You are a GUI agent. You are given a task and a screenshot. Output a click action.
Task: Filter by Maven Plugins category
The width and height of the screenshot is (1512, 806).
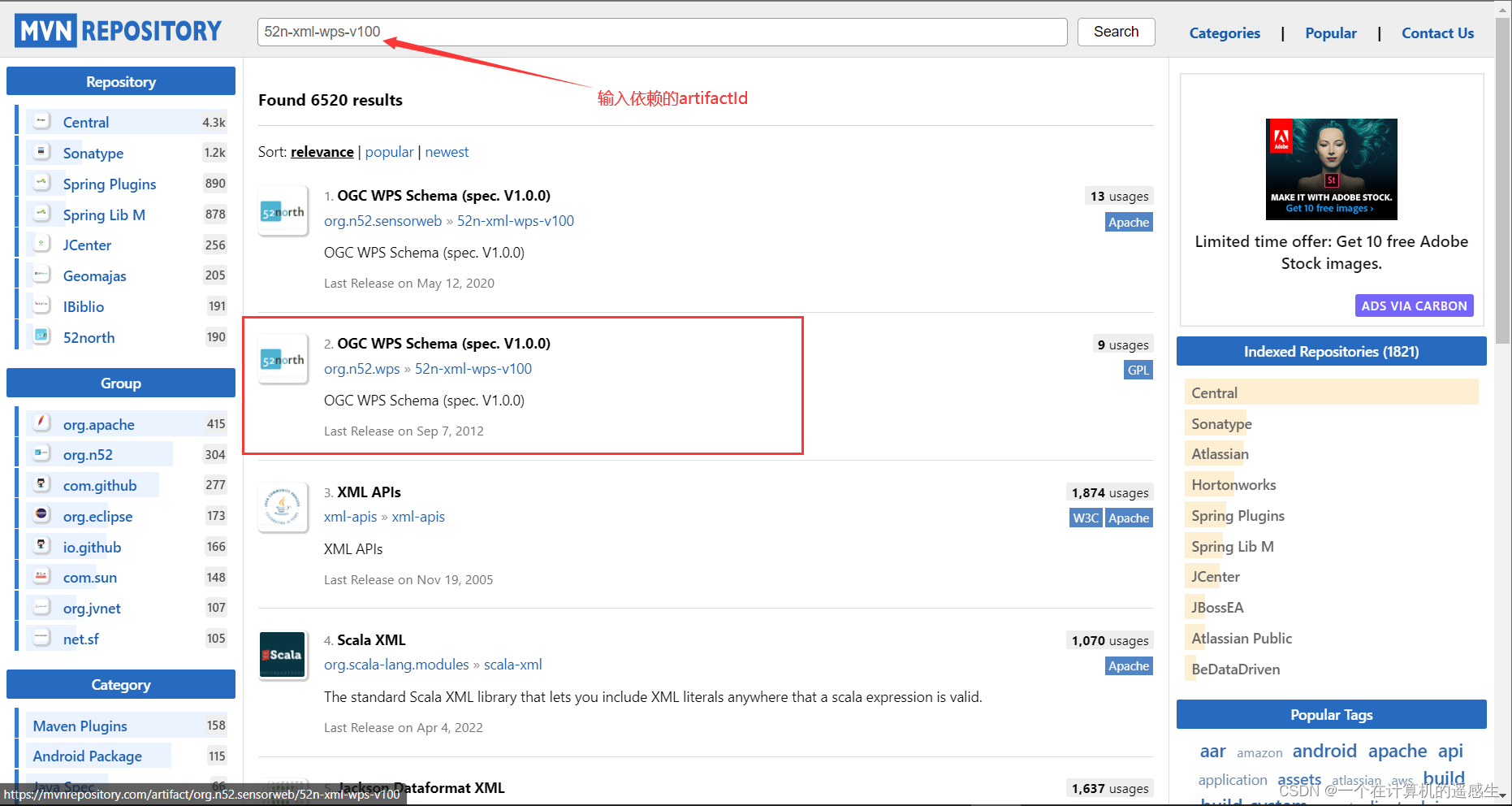point(80,726)
